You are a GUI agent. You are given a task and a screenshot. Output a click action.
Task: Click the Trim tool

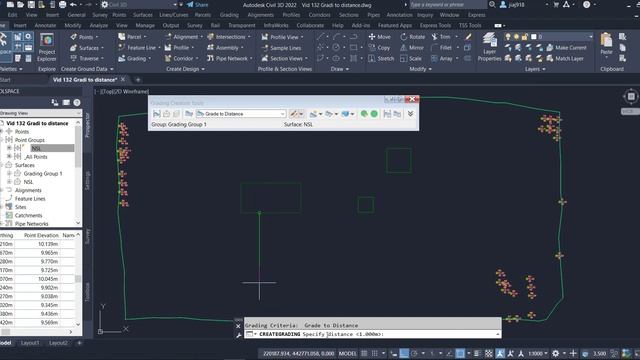click(441, 37)
